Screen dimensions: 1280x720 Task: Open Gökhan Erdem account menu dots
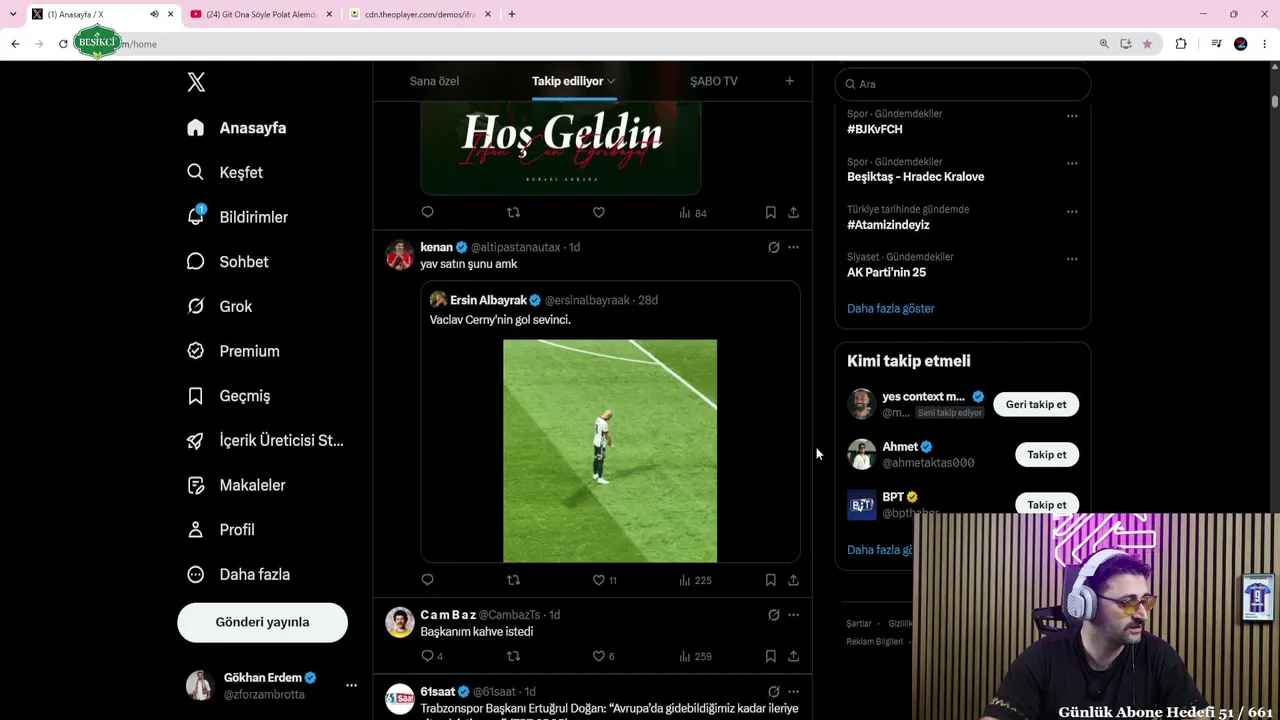pyautogui.click(x=351, y=685)
